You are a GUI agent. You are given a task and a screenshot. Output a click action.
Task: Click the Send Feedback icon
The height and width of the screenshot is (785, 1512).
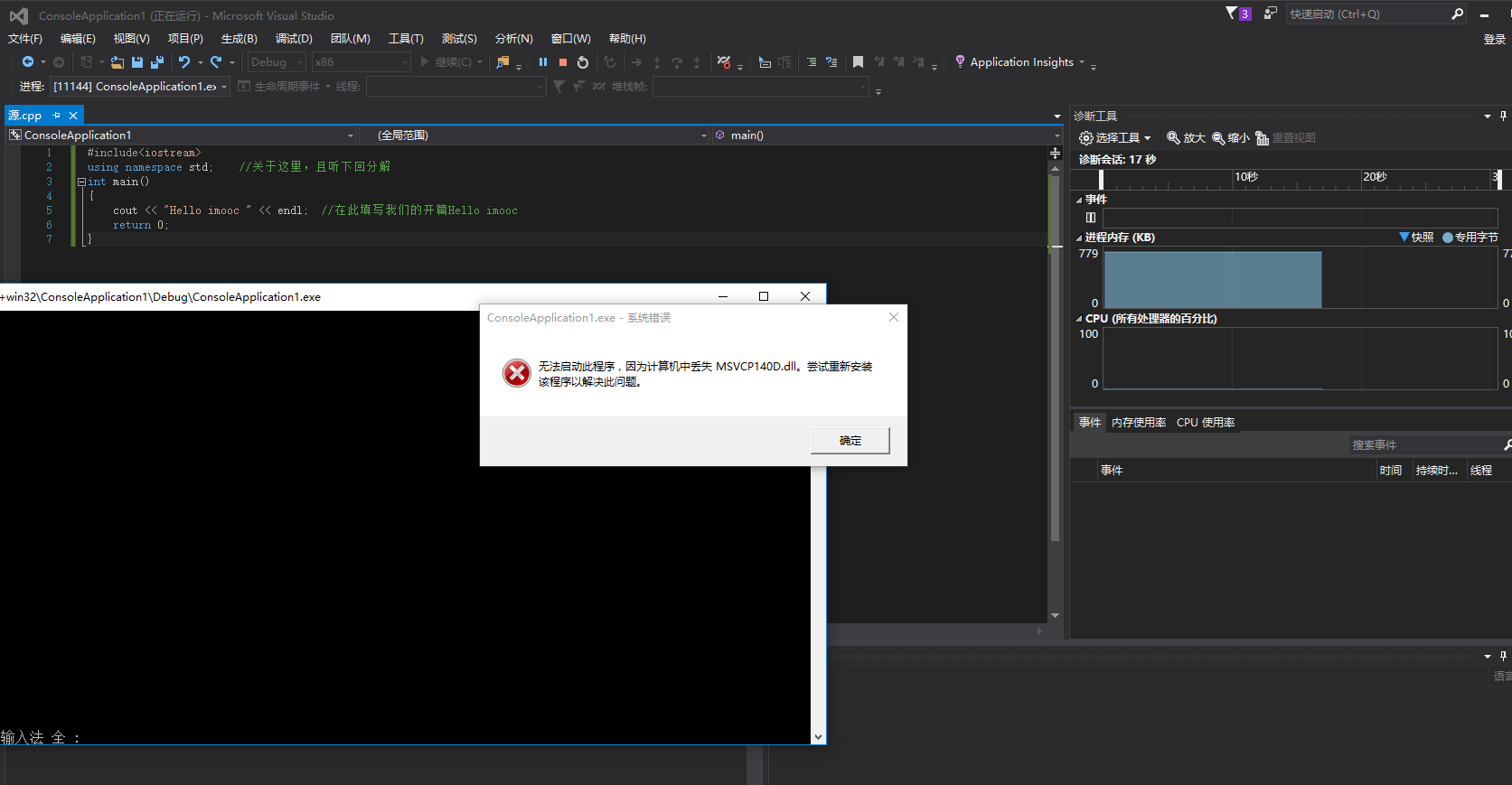(1271, 14)
